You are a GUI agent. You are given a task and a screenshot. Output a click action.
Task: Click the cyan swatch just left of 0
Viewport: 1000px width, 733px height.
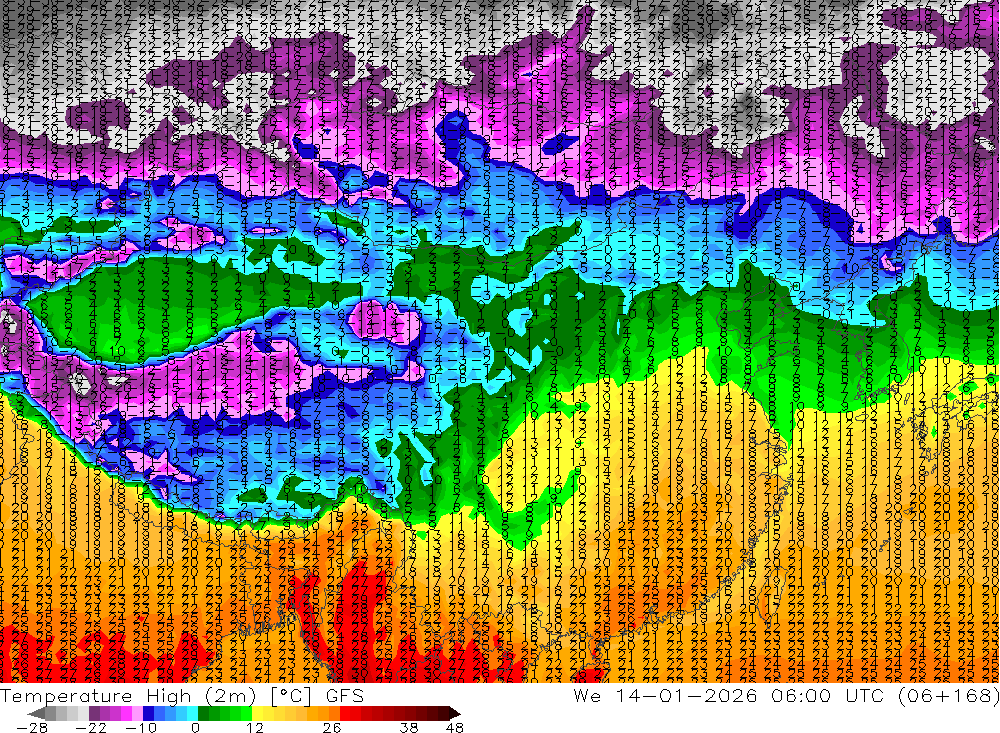point(192,714)
